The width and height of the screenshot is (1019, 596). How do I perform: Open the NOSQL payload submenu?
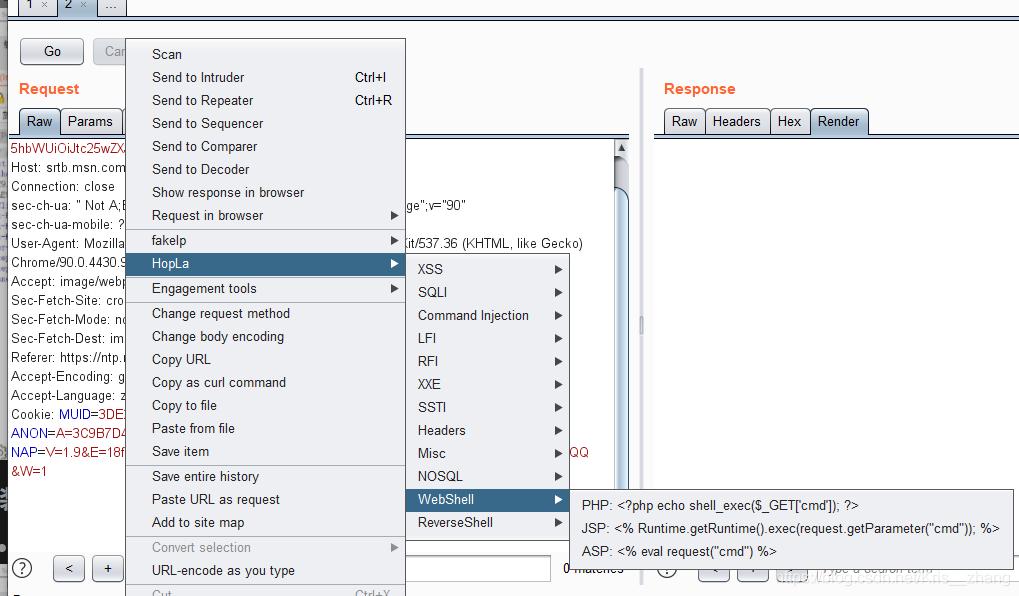pyautogui.click(x=487, y=476)
